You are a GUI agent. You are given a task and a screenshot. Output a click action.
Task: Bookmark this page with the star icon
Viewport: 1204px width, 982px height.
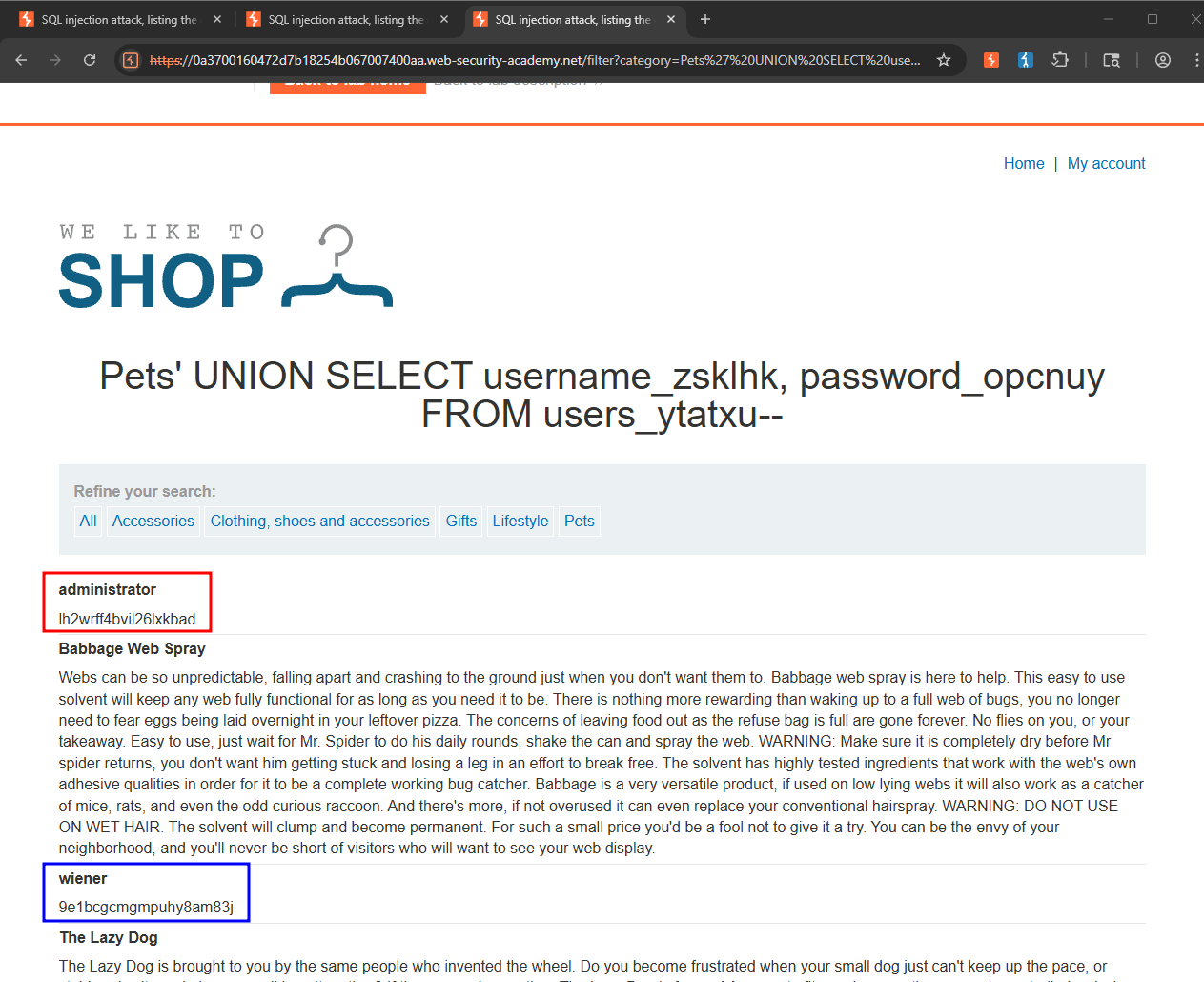[944, 60]
